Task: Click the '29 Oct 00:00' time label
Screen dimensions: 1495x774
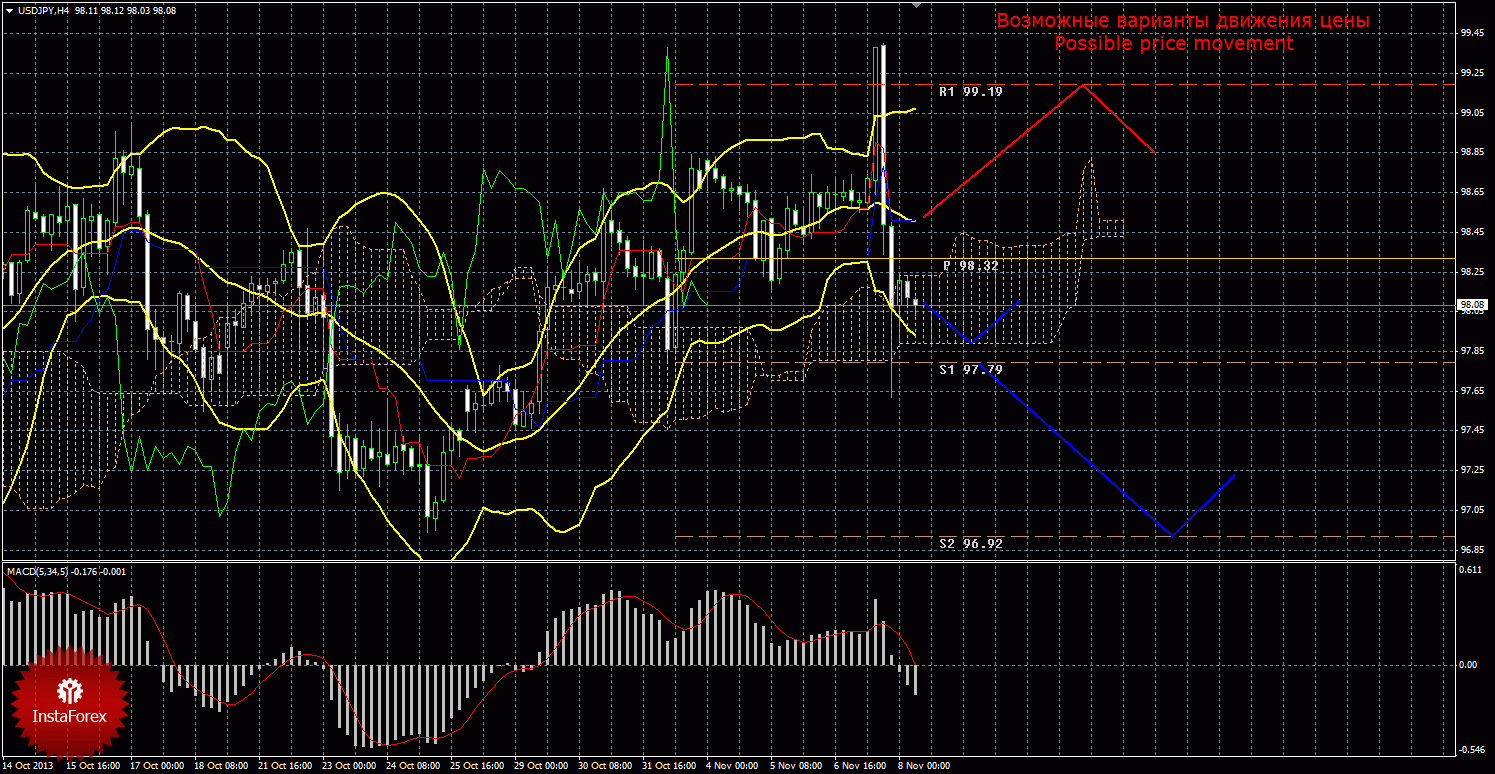Action: (x=542, y=767)
